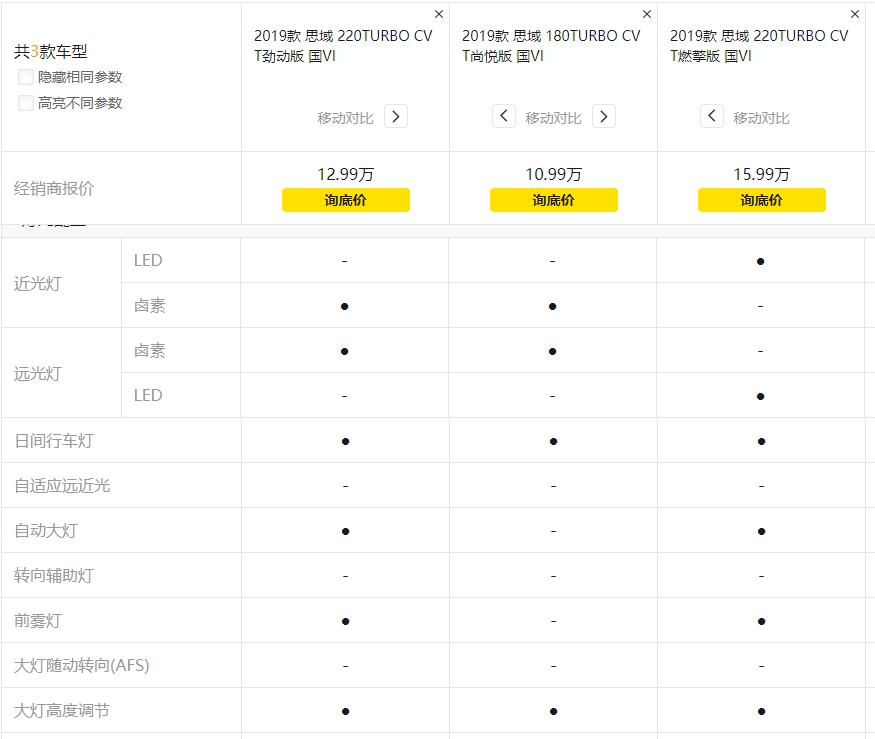Move 220TURBO 劲动版 column right
Image resolution: width=875 pixels, height=739 pixels.
[396, 117]
